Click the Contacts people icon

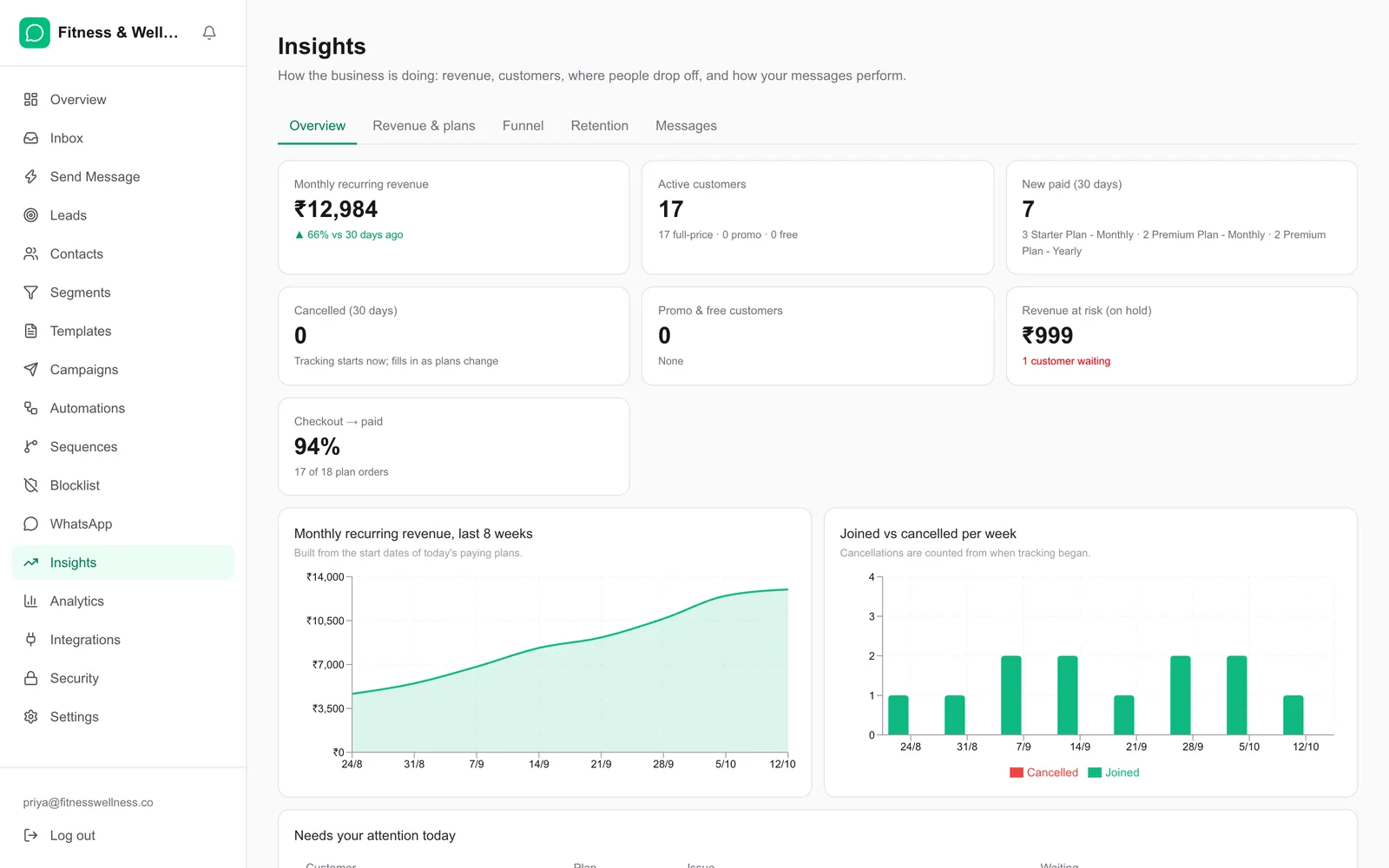(x=31, y=254)
